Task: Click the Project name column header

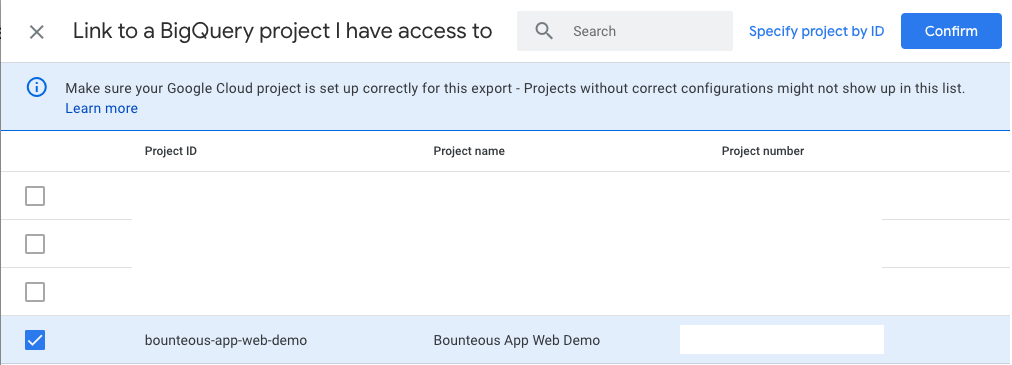Action: click(469, 151)
